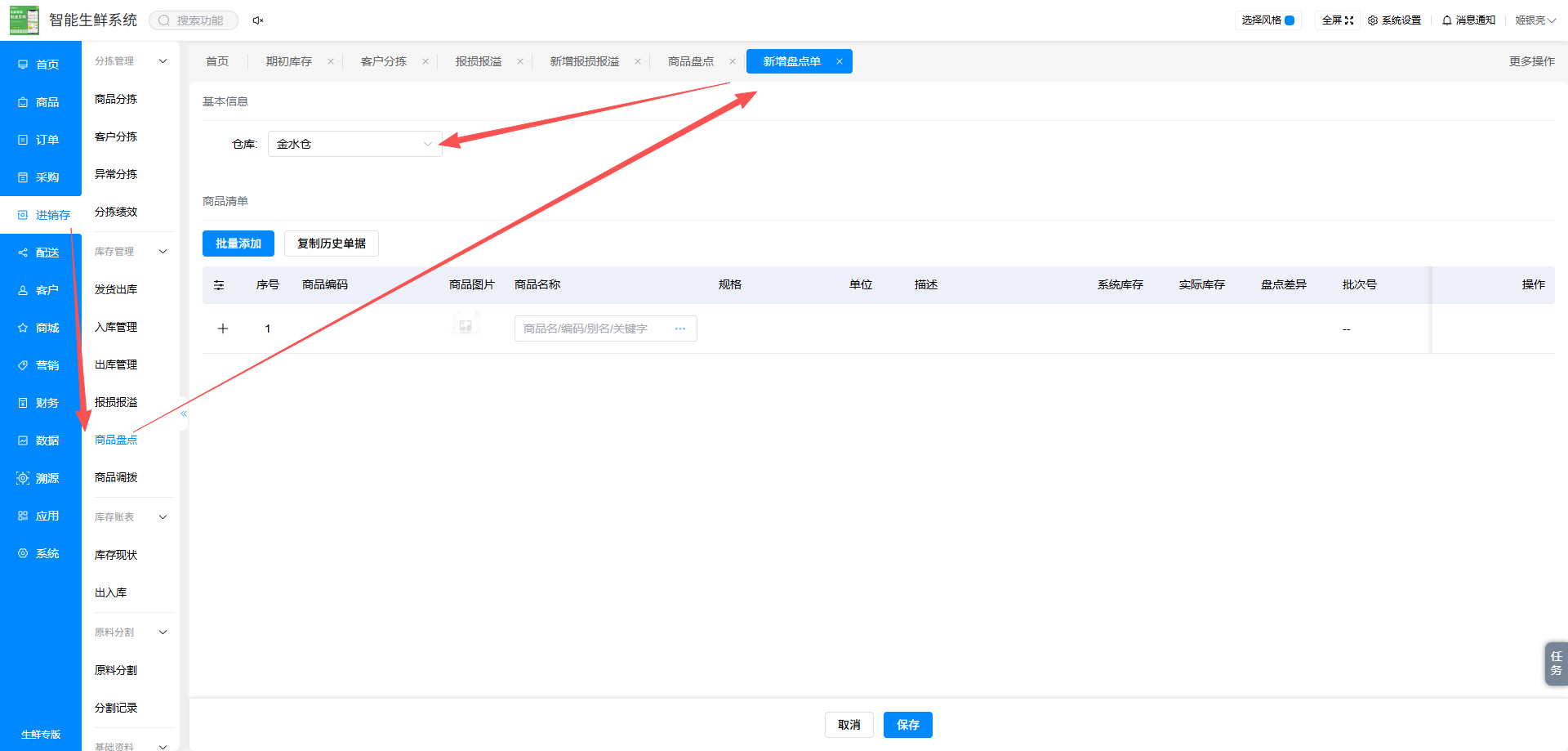Open the 营销 marketing module
This screenshot has height=751, width=1568.
tap(40, 365)
